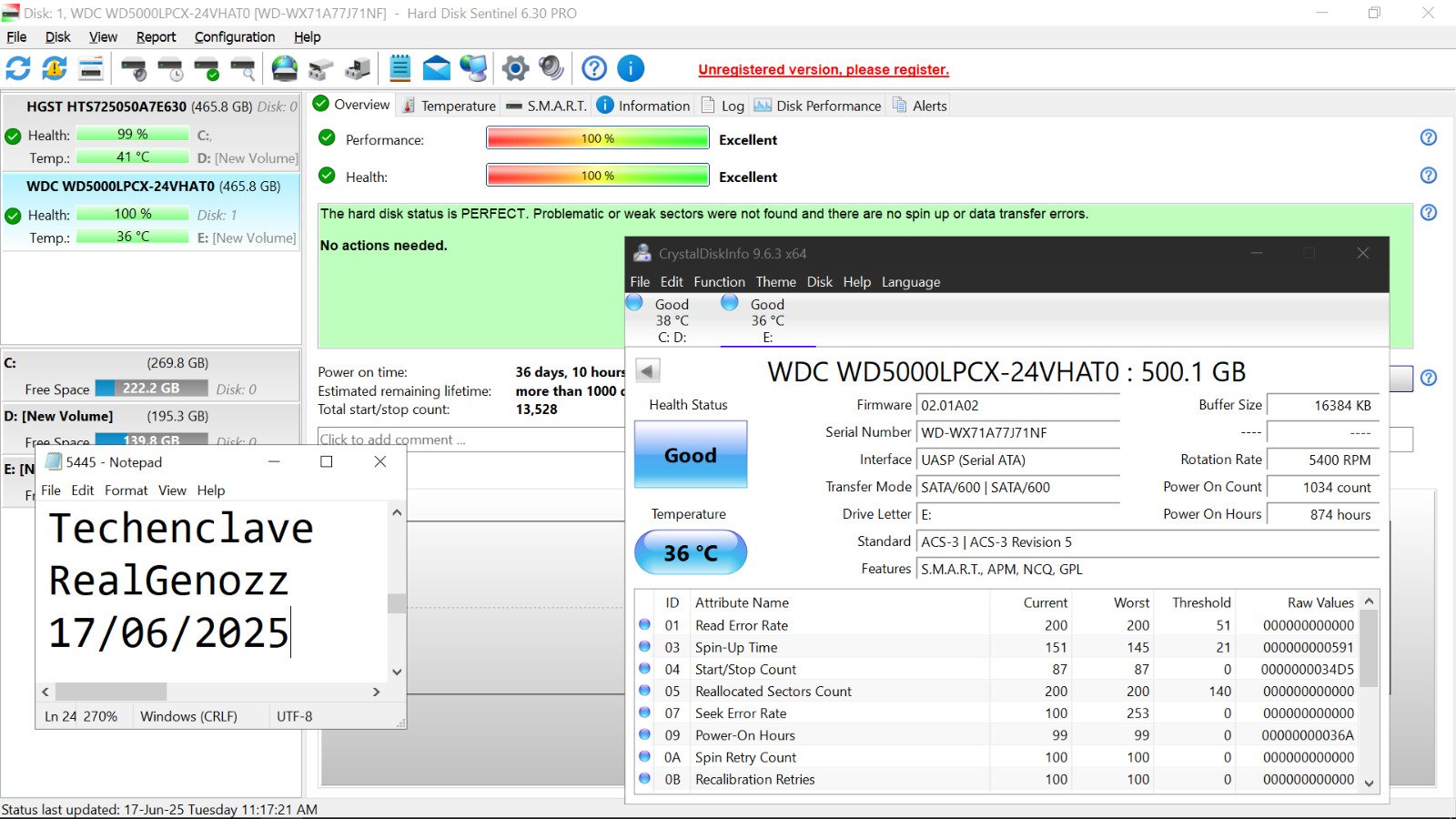Click the Notepad vertical scrollbar down arrow
The width and height of the screenshot is (1456, 819).
coord(397,672)
